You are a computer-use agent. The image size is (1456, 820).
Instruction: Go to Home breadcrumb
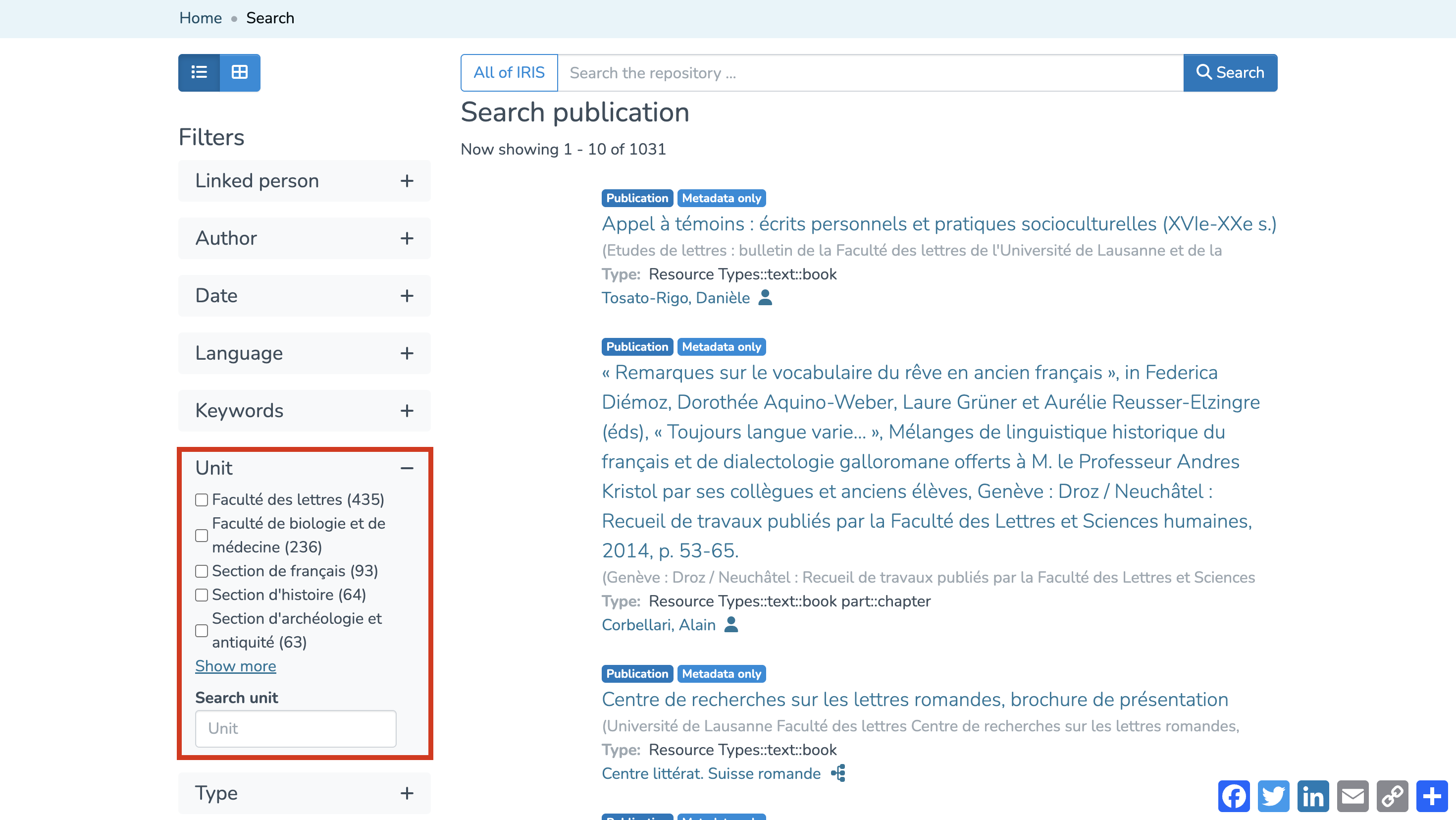point(200,18)
